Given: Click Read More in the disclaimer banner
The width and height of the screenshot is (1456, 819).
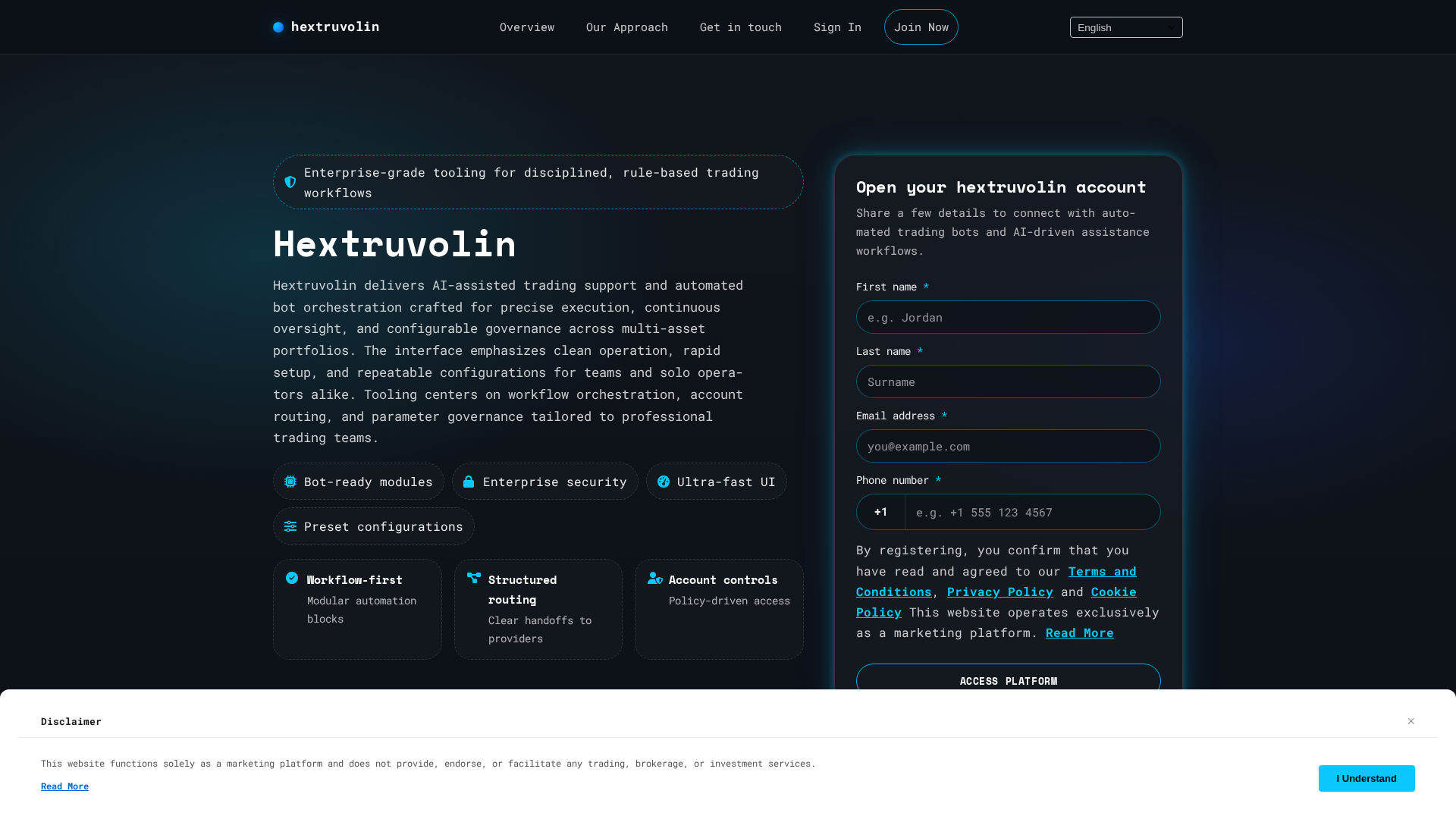Looking at the screenshot, I should (x=64, y=786).
